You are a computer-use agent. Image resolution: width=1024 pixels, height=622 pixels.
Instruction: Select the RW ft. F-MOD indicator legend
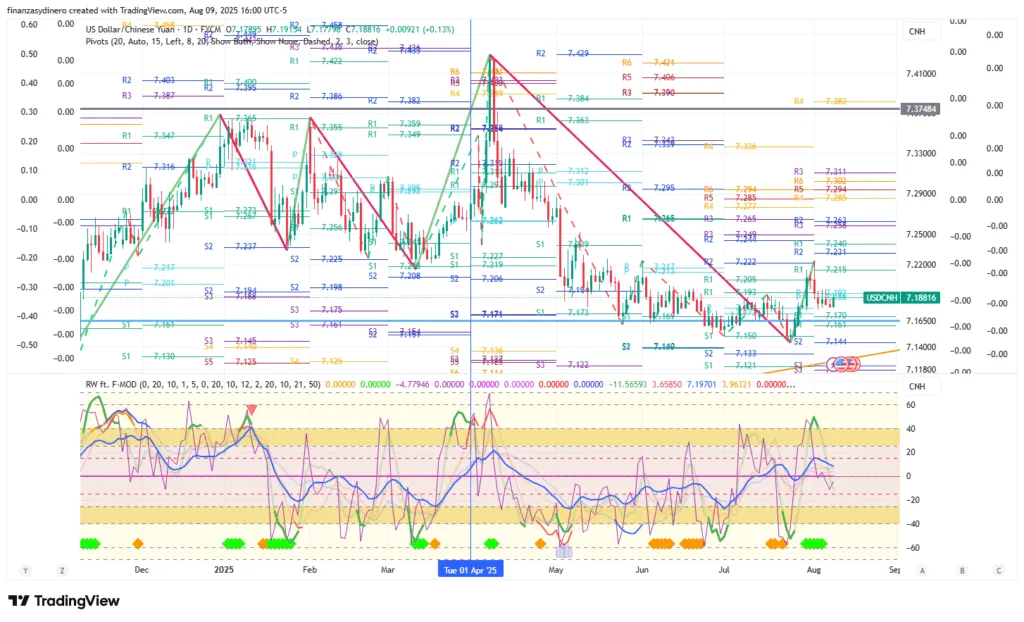203,384
